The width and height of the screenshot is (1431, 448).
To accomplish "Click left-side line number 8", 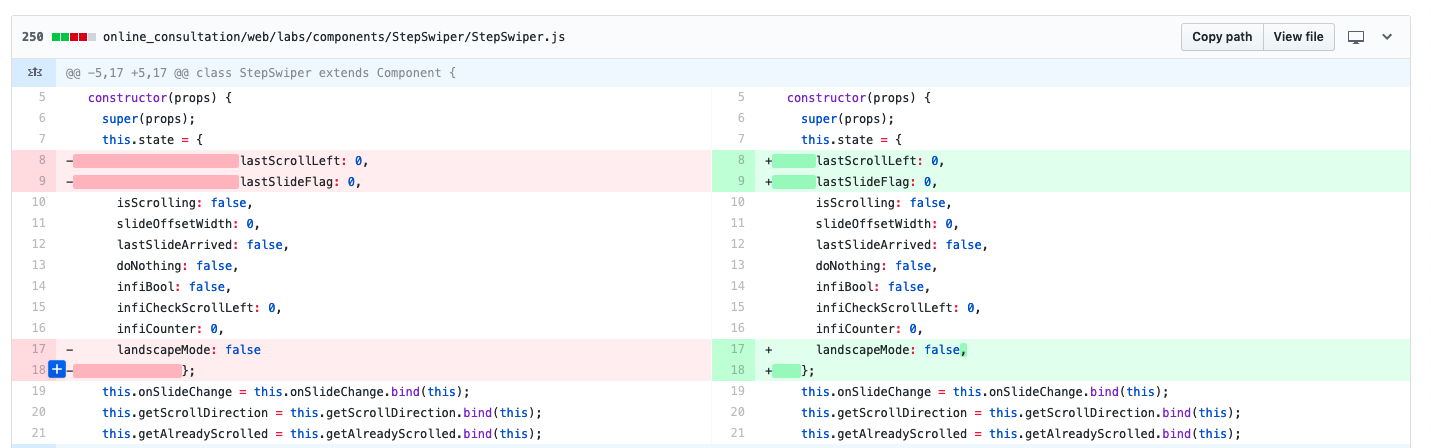I will [35, 161].
